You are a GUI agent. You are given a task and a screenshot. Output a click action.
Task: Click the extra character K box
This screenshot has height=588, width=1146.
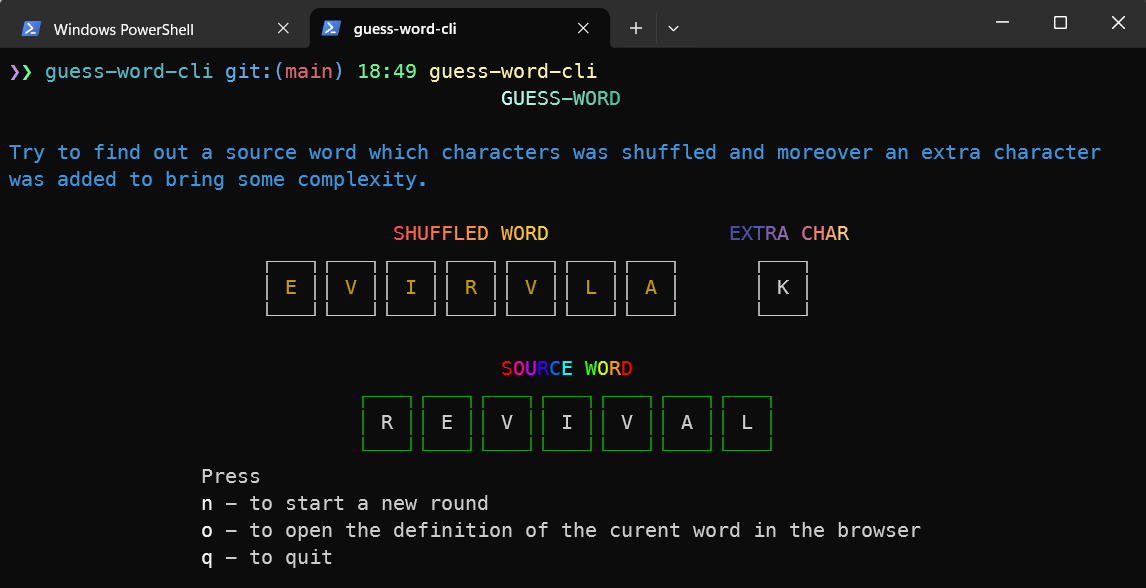click(x=783, y=288)
